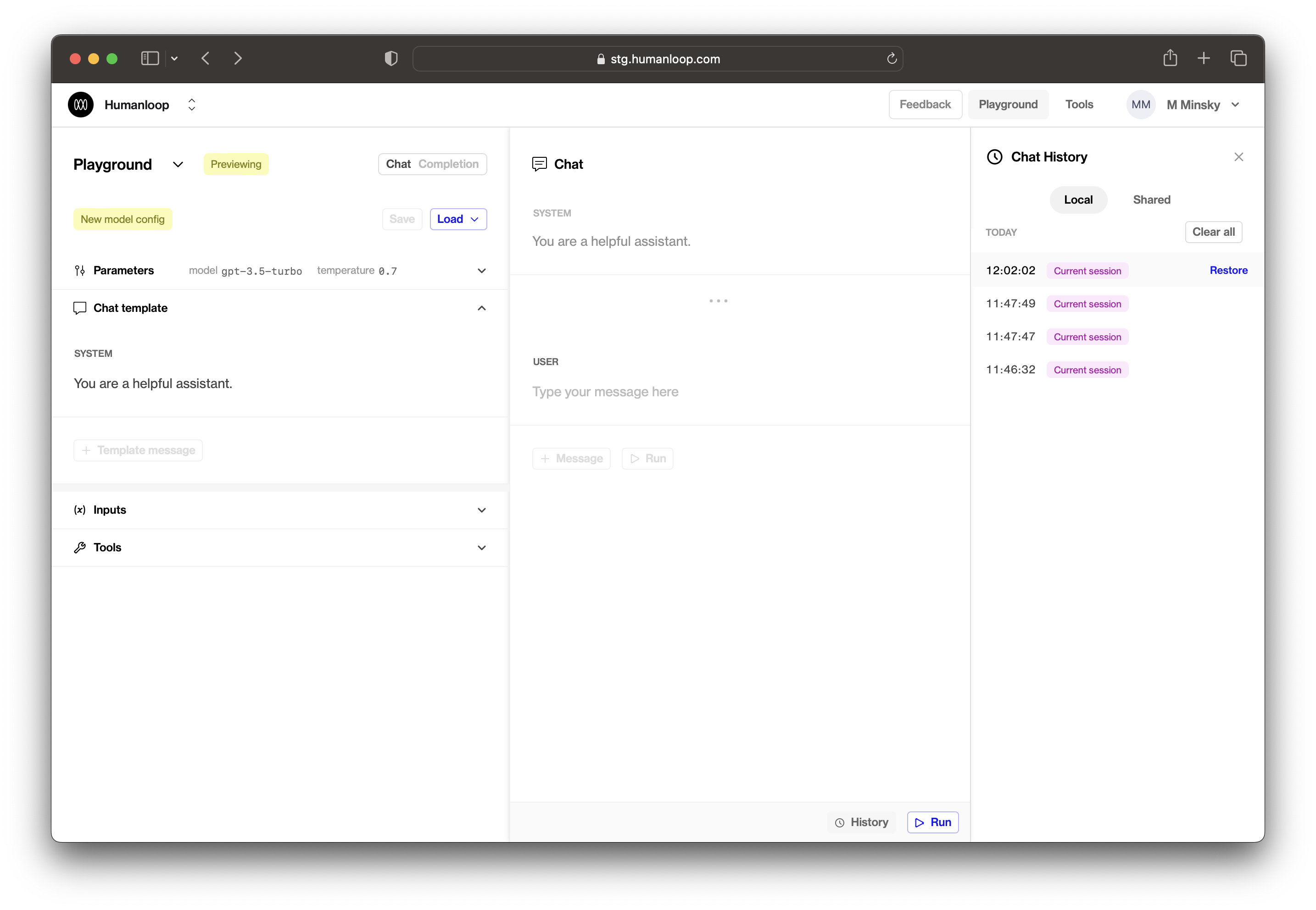This screenshot has height=910, width=1316.
Task: Click the Chat panel message icon
Action: 539,164
